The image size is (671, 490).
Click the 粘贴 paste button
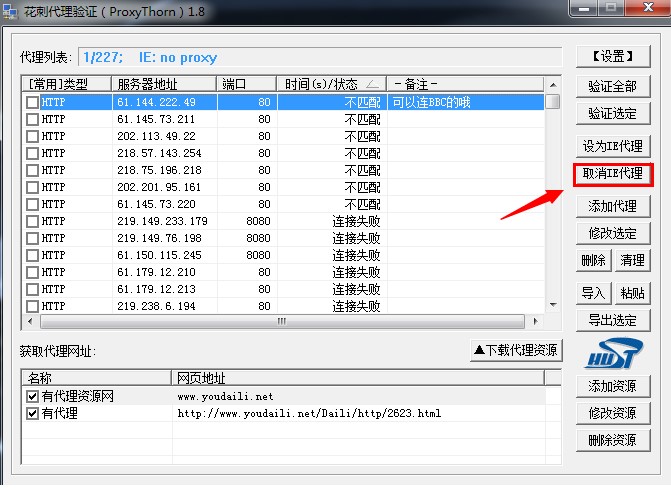(x=632, y=293)
